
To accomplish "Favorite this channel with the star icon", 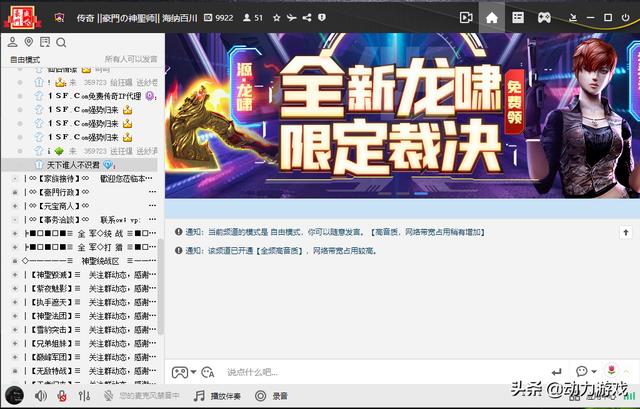I will pos(277,18).
